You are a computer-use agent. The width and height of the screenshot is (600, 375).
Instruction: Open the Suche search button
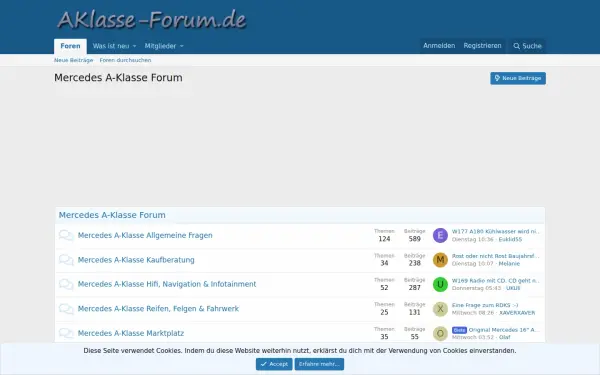pos(527,46)
